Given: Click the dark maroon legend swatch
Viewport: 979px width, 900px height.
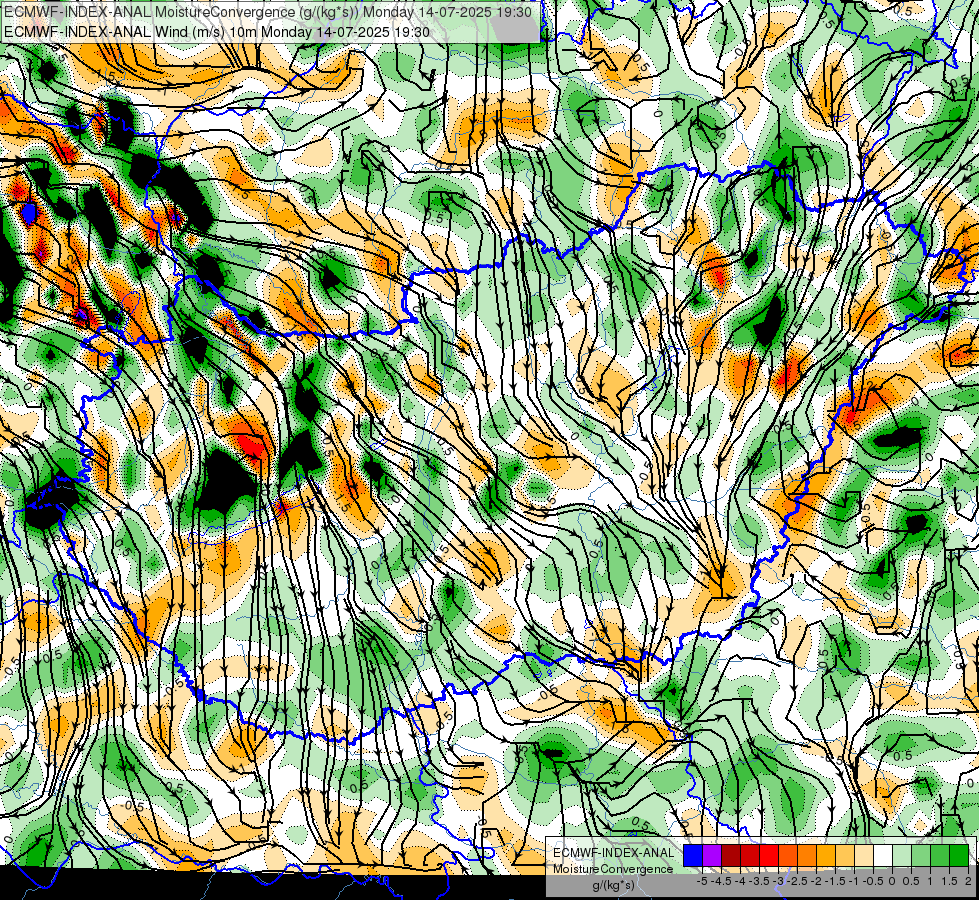Looking at the screenshot, I should click(731, 856).
